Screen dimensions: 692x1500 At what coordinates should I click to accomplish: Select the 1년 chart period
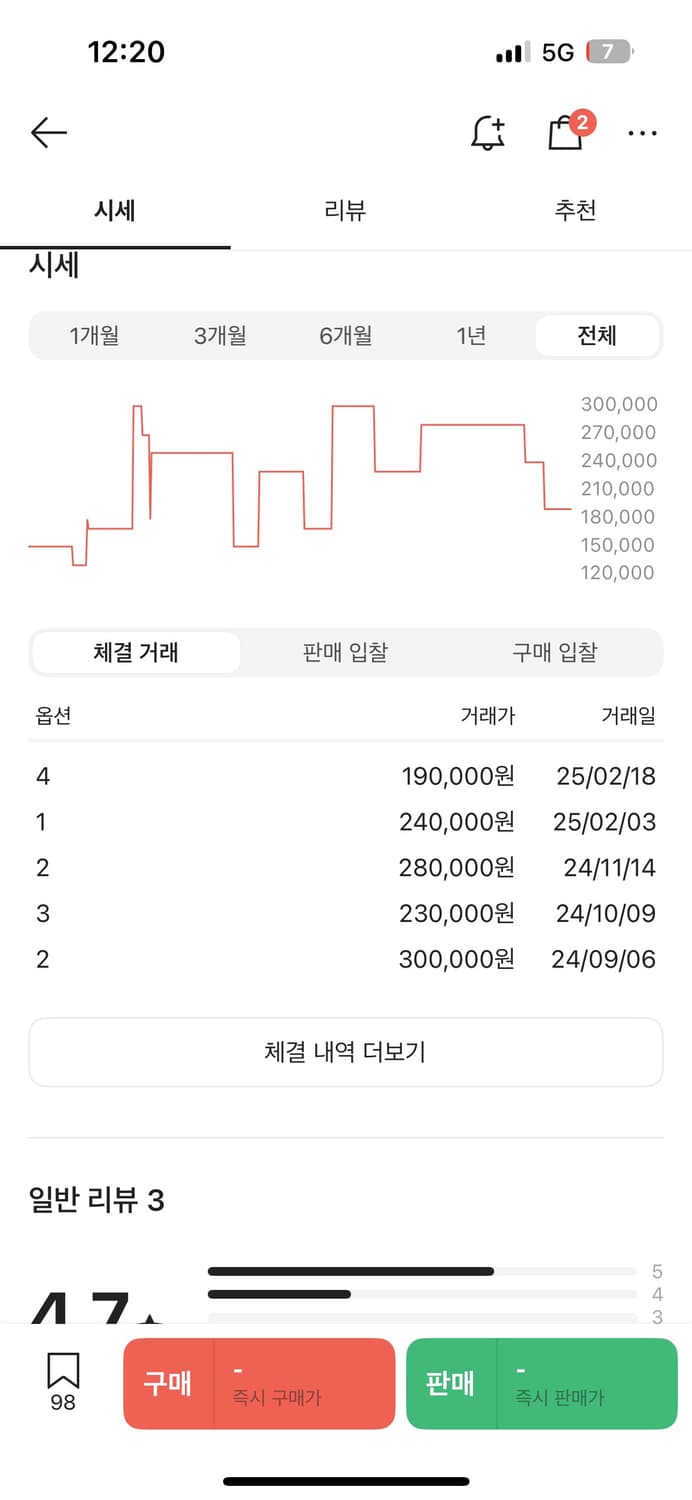click(x=471, y=336)
